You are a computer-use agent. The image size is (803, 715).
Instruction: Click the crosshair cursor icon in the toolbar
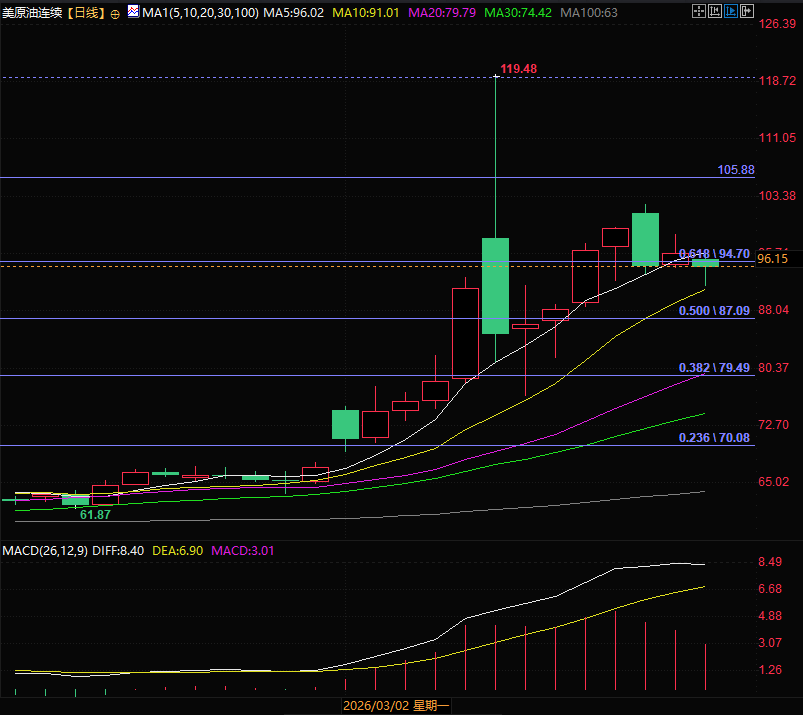point(699,11)
